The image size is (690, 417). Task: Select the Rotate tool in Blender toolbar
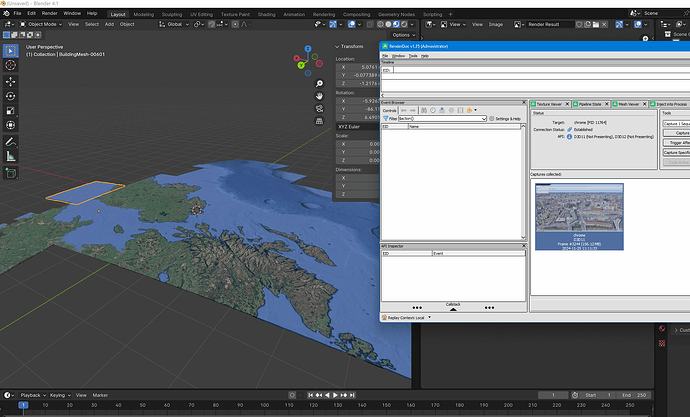pos(11,96)
